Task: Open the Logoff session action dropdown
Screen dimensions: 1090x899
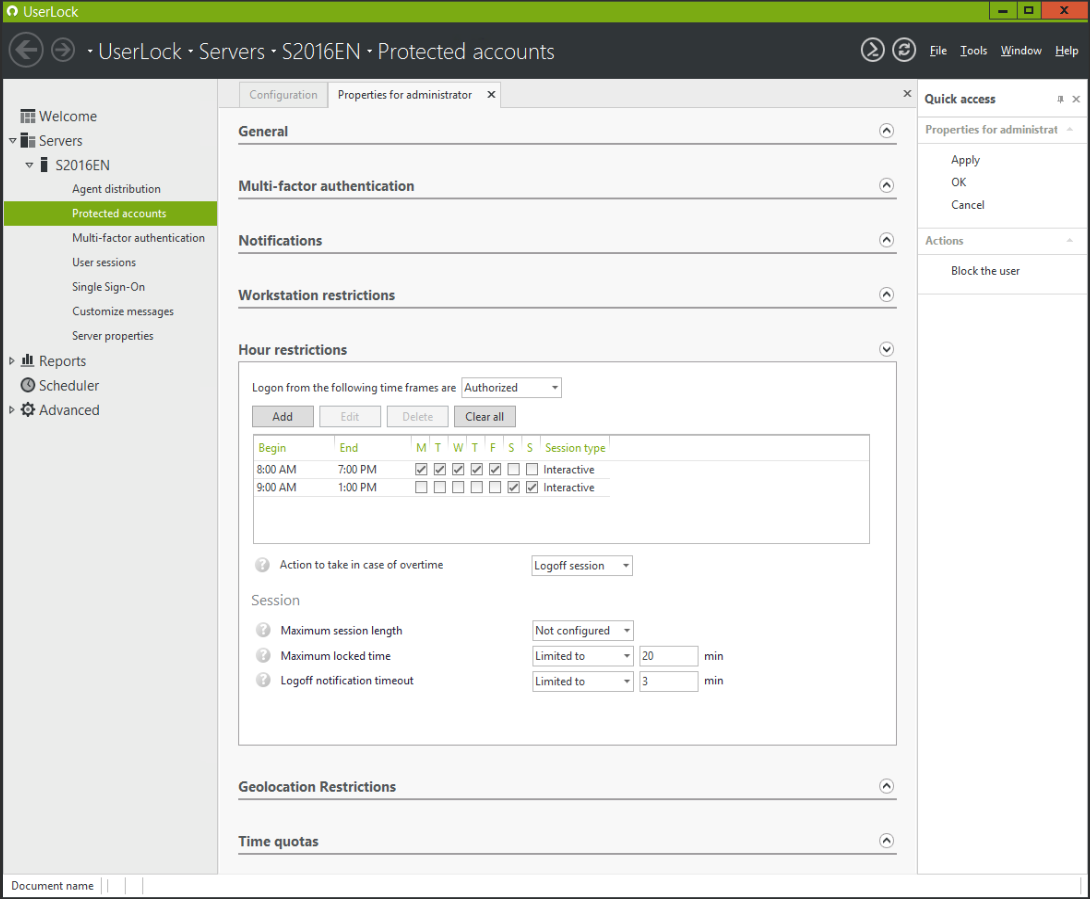Action: tap(582, 565)
